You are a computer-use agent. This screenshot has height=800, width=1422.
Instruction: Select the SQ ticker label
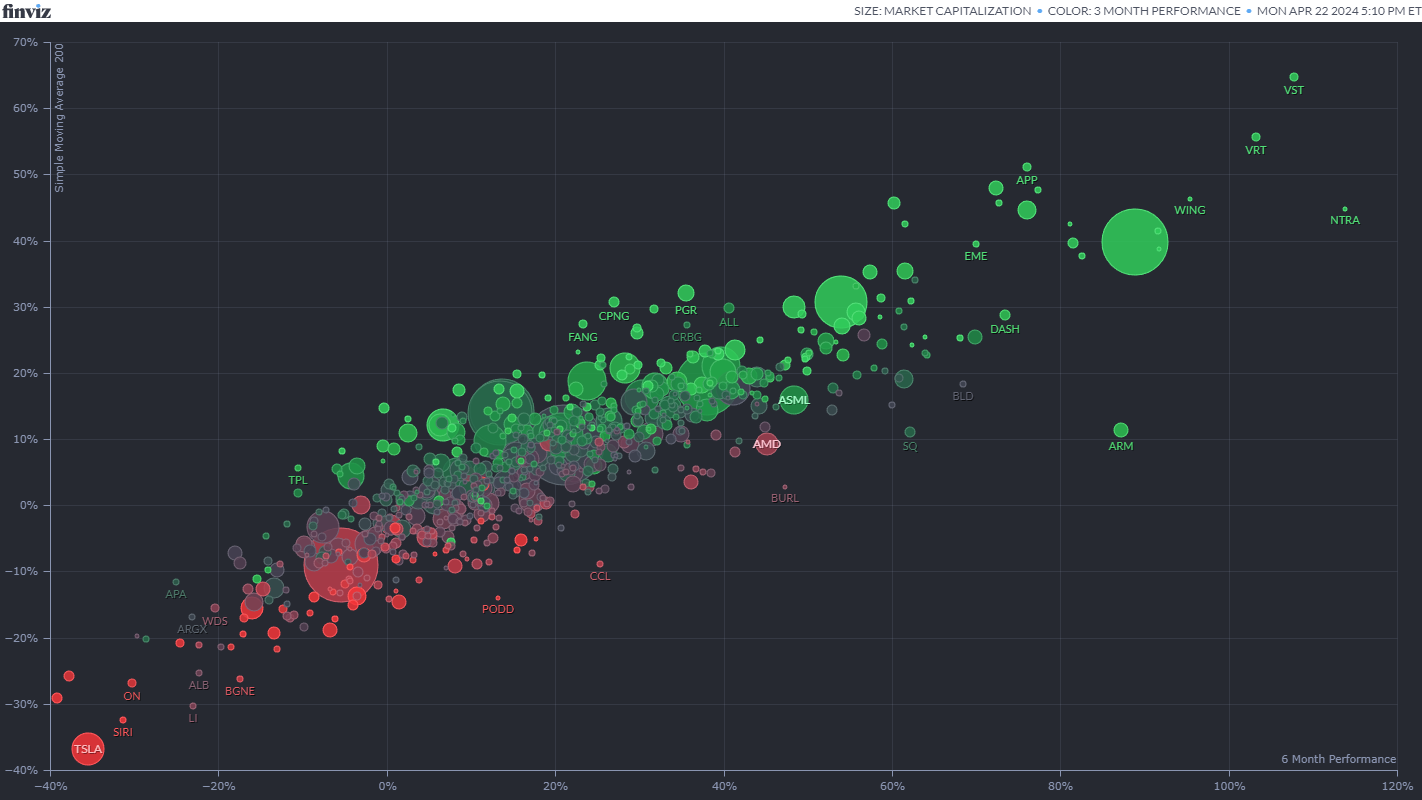(910, 446)
